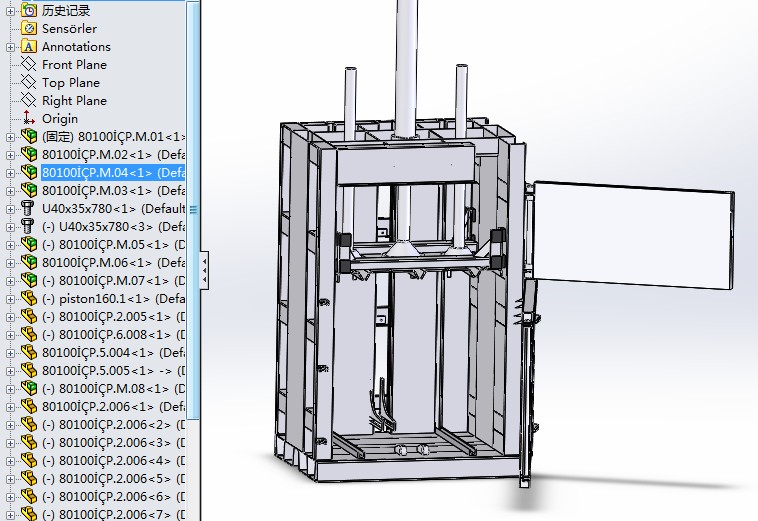The height and width of the screenshot is (521, 758).
Task: Click the assembly icon of 80100İÇP.M.07<1>
Action: 29,281
